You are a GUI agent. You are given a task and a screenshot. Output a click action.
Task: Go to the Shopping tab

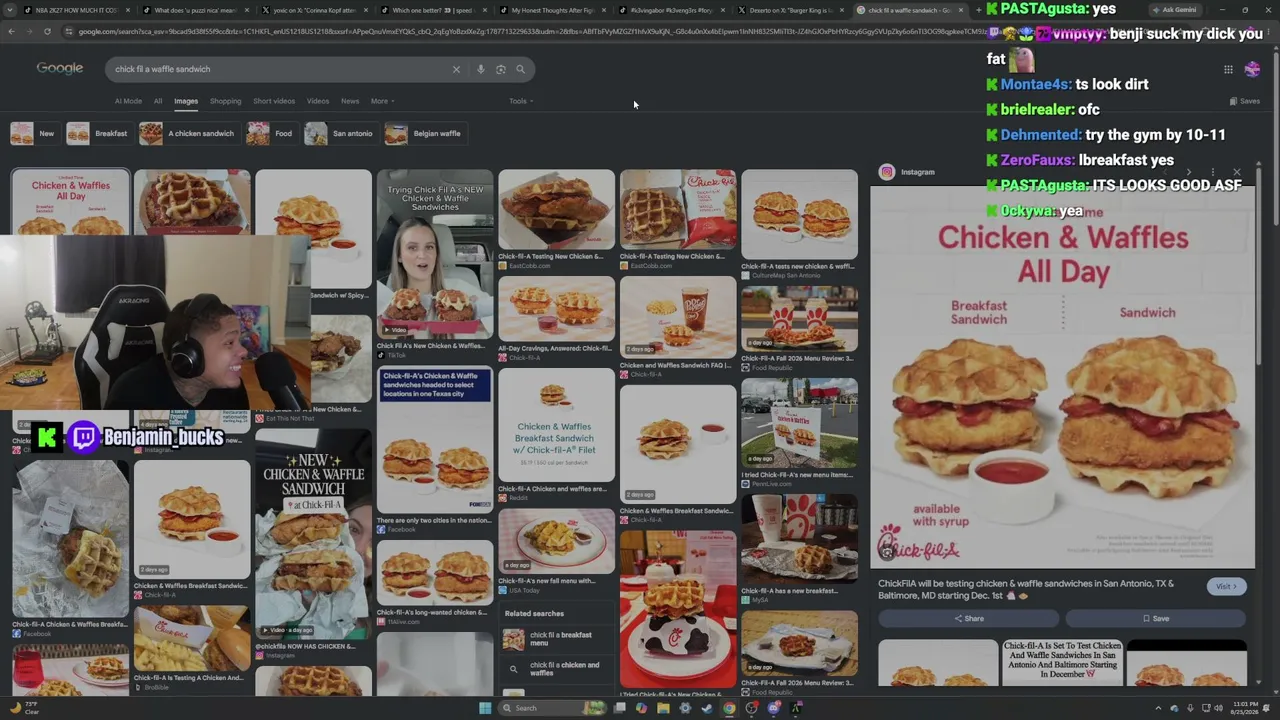(225, 101)
